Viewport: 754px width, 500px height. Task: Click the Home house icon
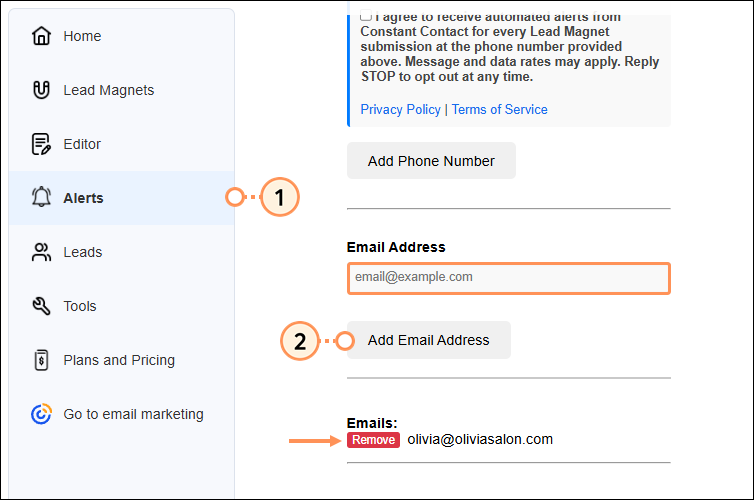click(x=41, y=37)
